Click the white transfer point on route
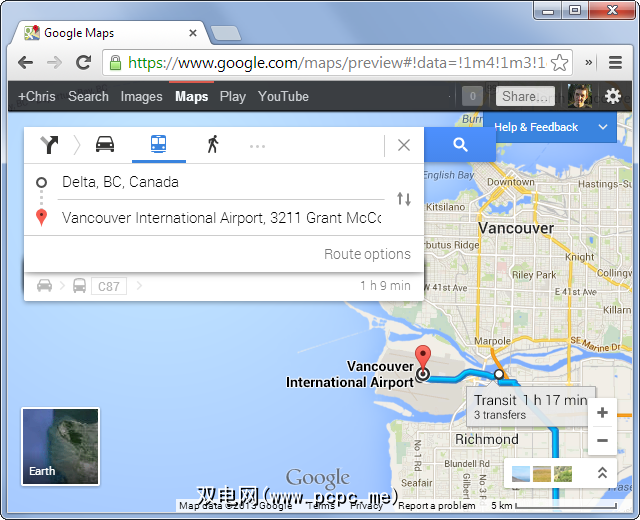The image size is (640, 520). coord(499,374)
